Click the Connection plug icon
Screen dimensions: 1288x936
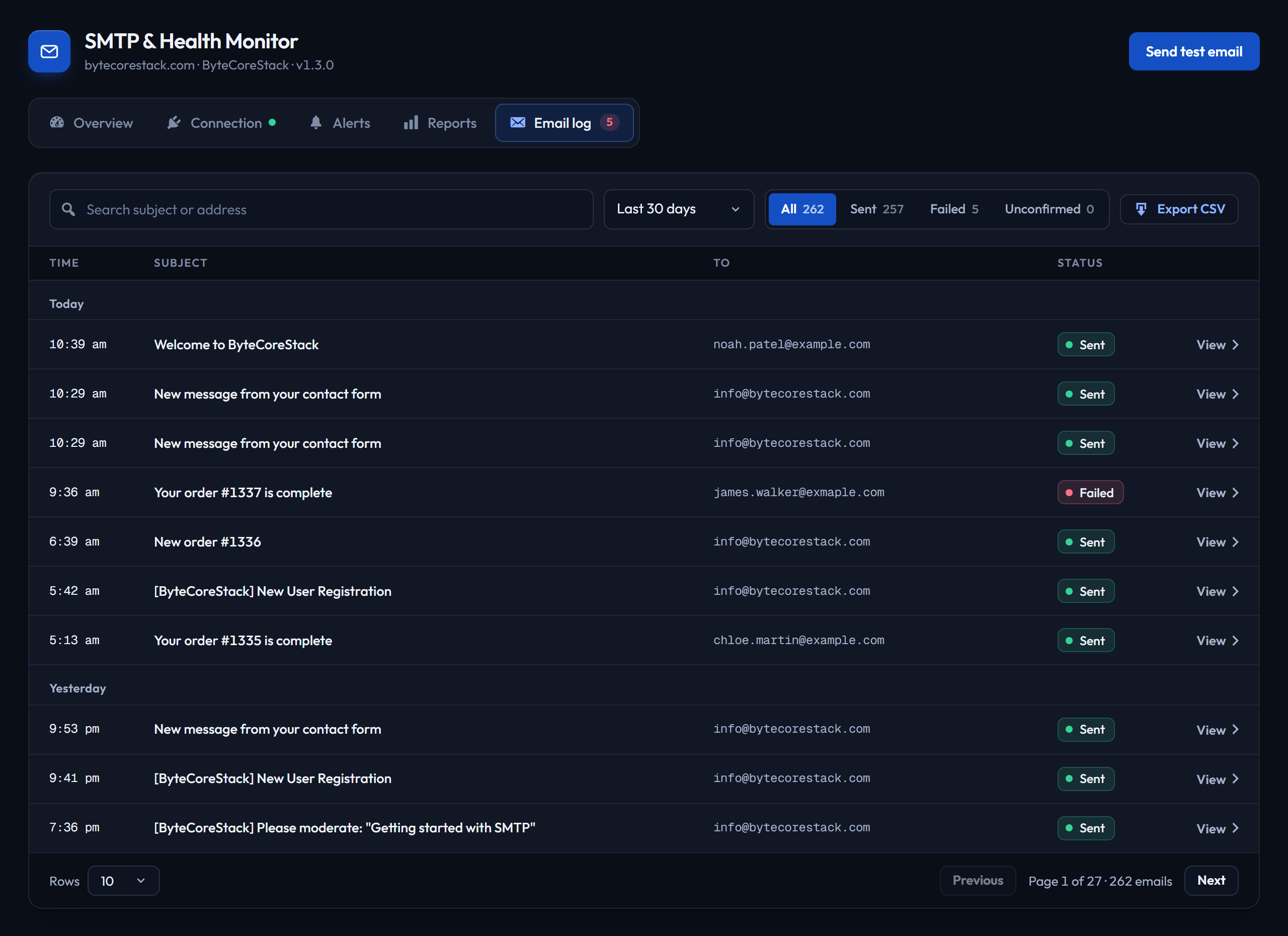point(175,123)
